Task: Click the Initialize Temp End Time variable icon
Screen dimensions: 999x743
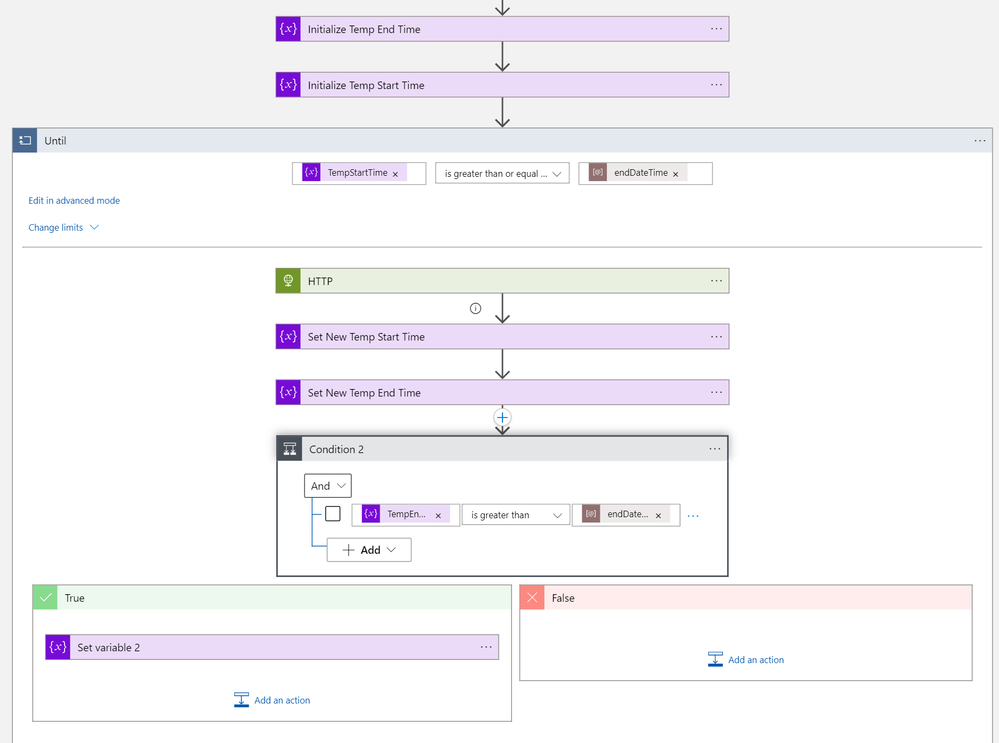Action: 288,29
